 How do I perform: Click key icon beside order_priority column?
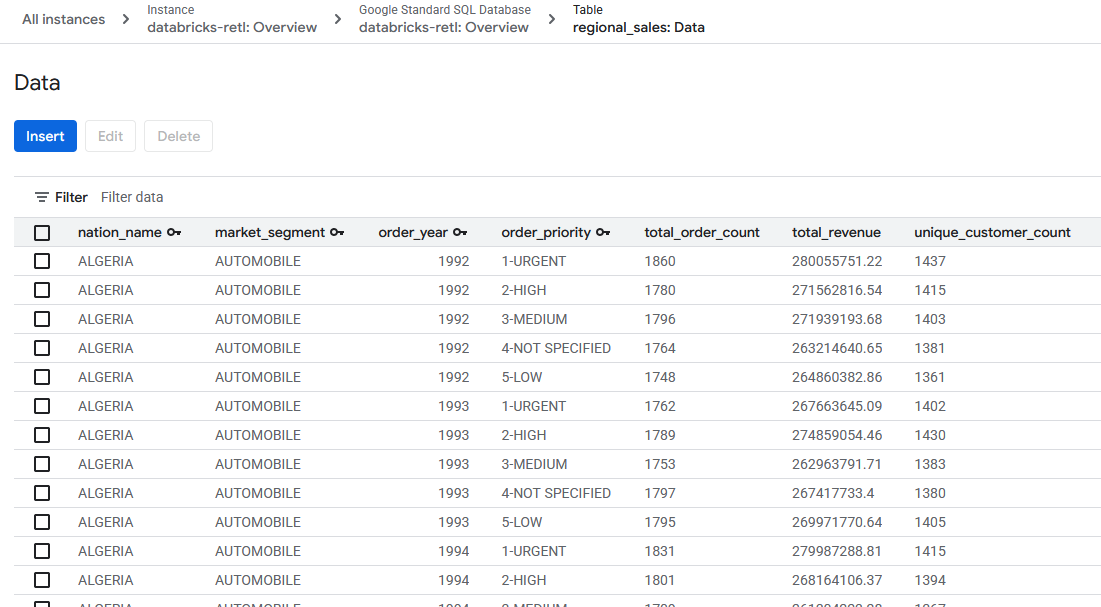tap(603, 232)
